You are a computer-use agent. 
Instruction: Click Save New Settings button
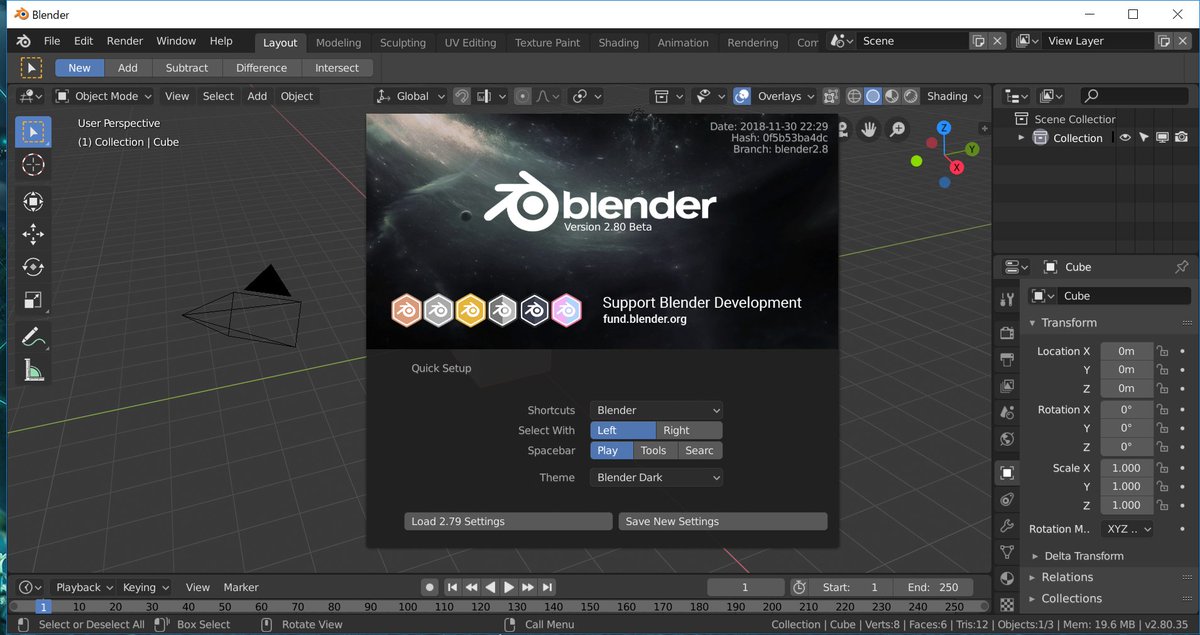click(723, 521)
